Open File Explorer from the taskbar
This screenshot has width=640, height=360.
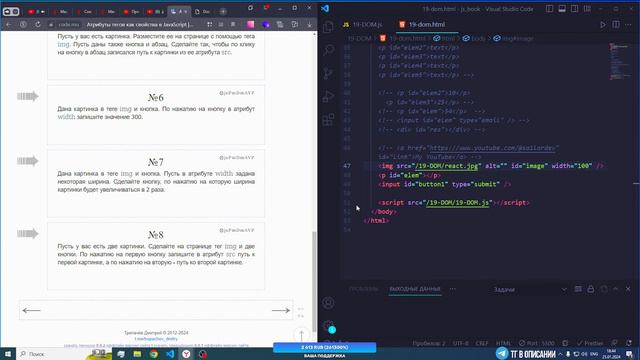(137, 354)
